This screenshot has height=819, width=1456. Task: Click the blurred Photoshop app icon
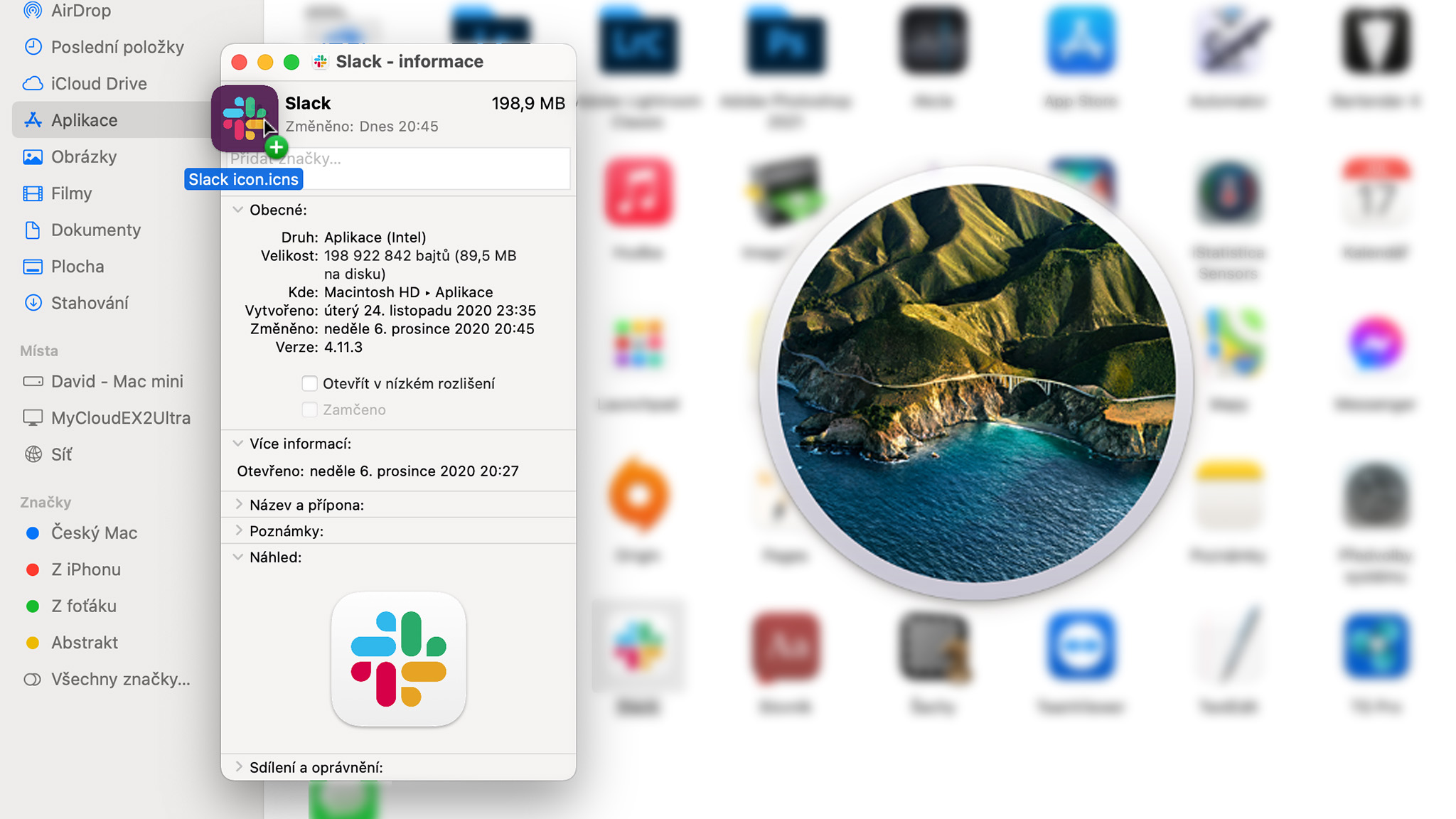tap(785, 41)
